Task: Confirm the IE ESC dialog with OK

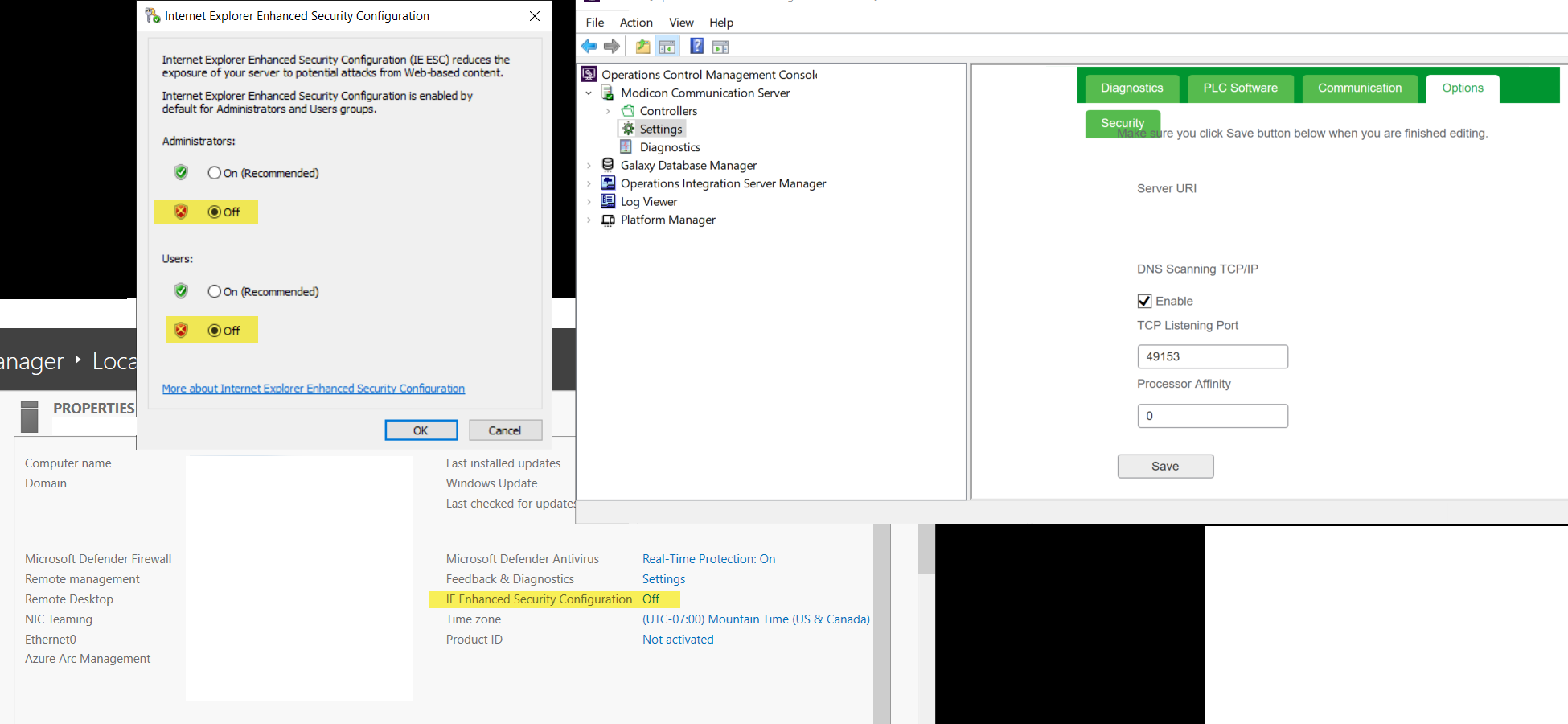Action: pos(421,430)
